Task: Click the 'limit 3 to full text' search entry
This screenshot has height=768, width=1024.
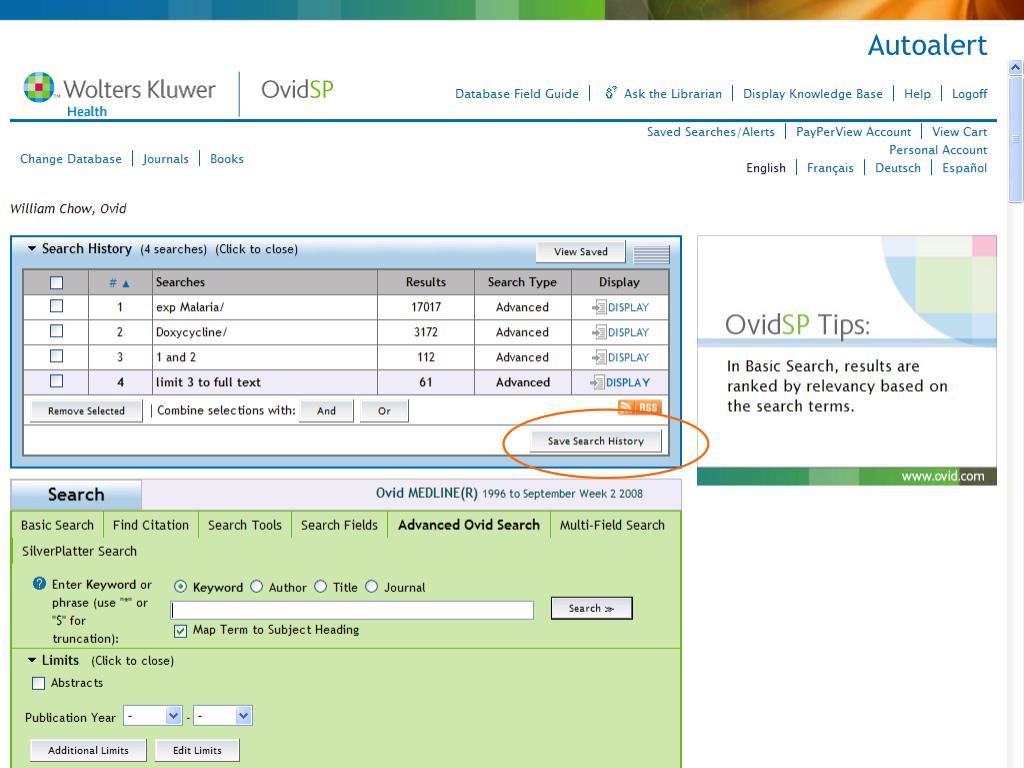Action: point(208,382)
